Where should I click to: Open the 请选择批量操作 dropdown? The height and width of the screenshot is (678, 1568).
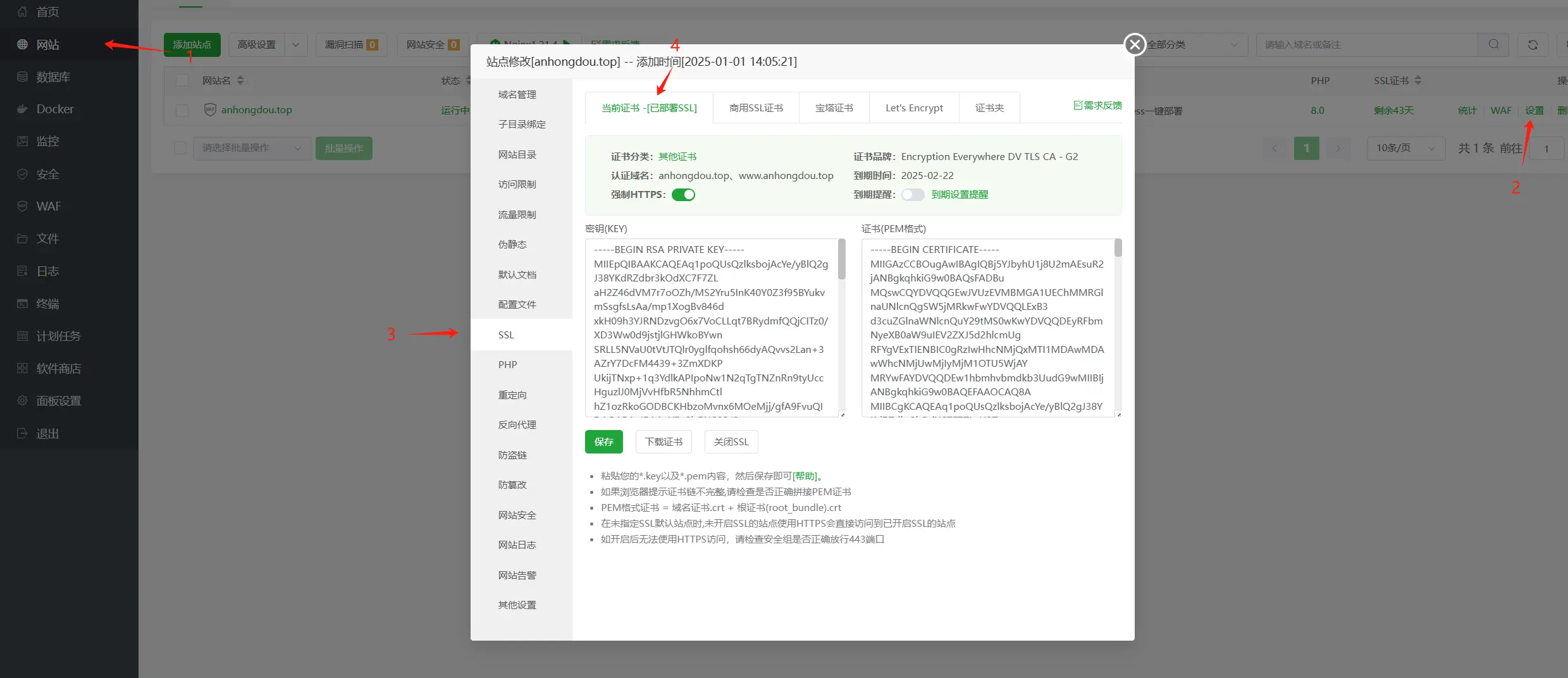[252, 148]
